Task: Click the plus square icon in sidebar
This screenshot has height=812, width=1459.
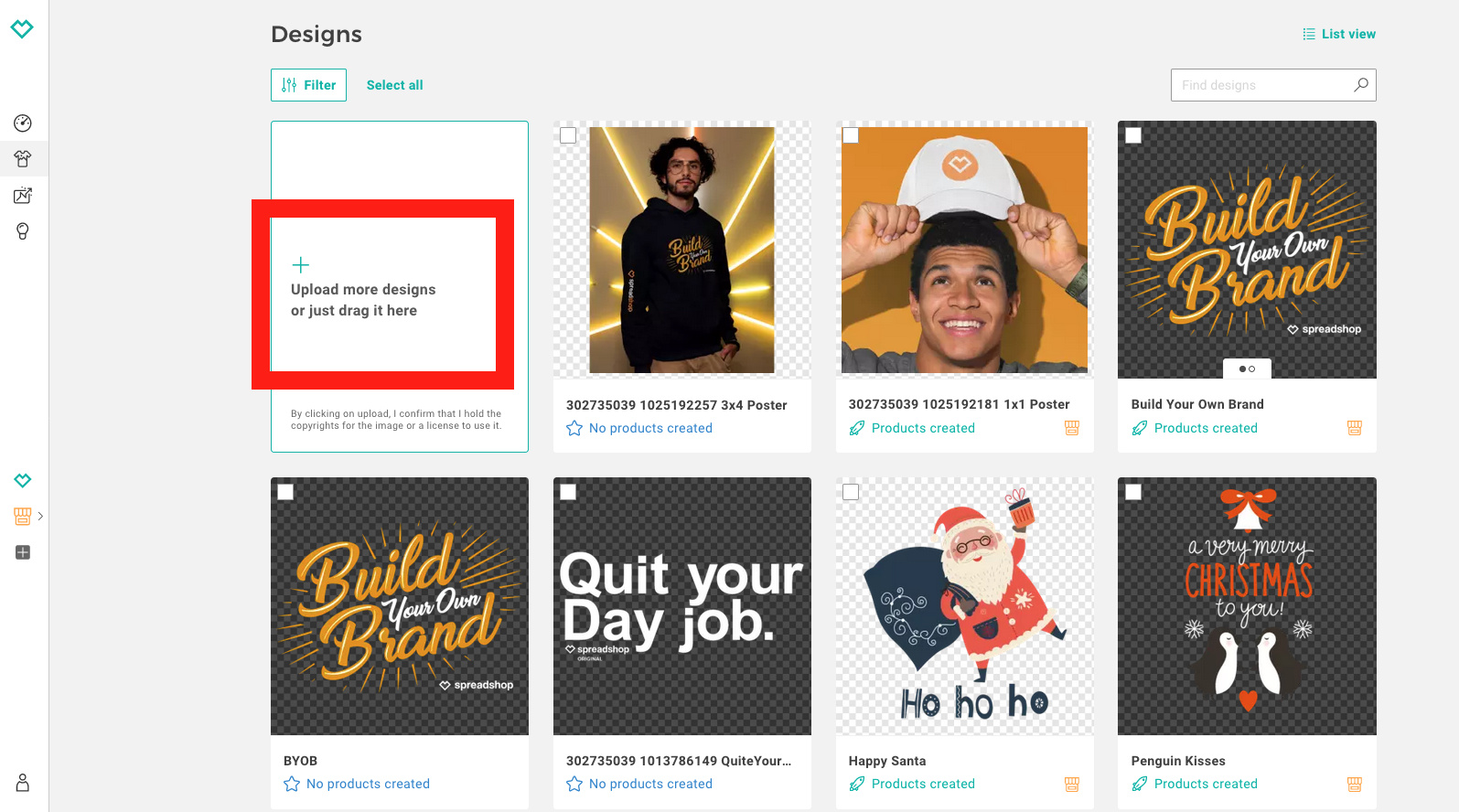Action: point(23,552)
